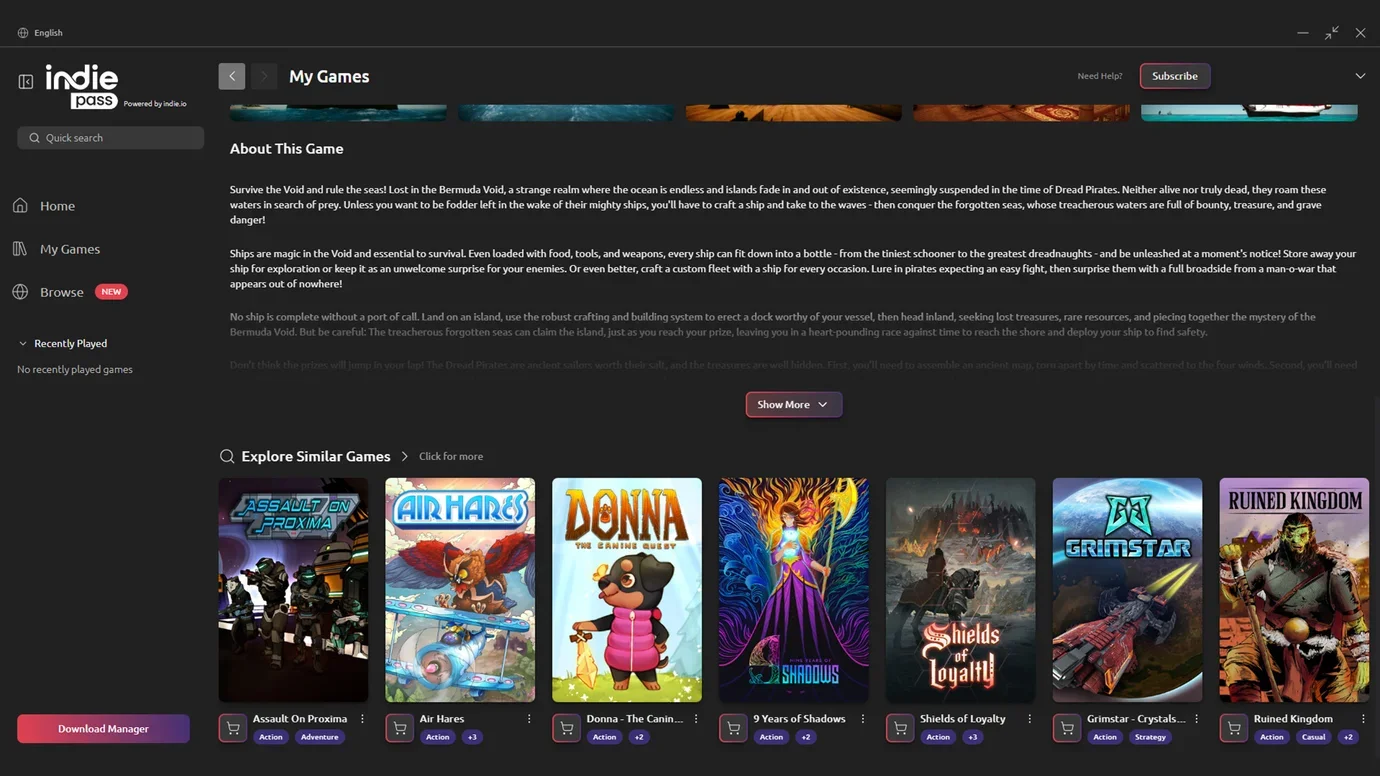This screenshot has height=776, width=1380.
Task: Open the Download Manager
Action: (103, 729)
